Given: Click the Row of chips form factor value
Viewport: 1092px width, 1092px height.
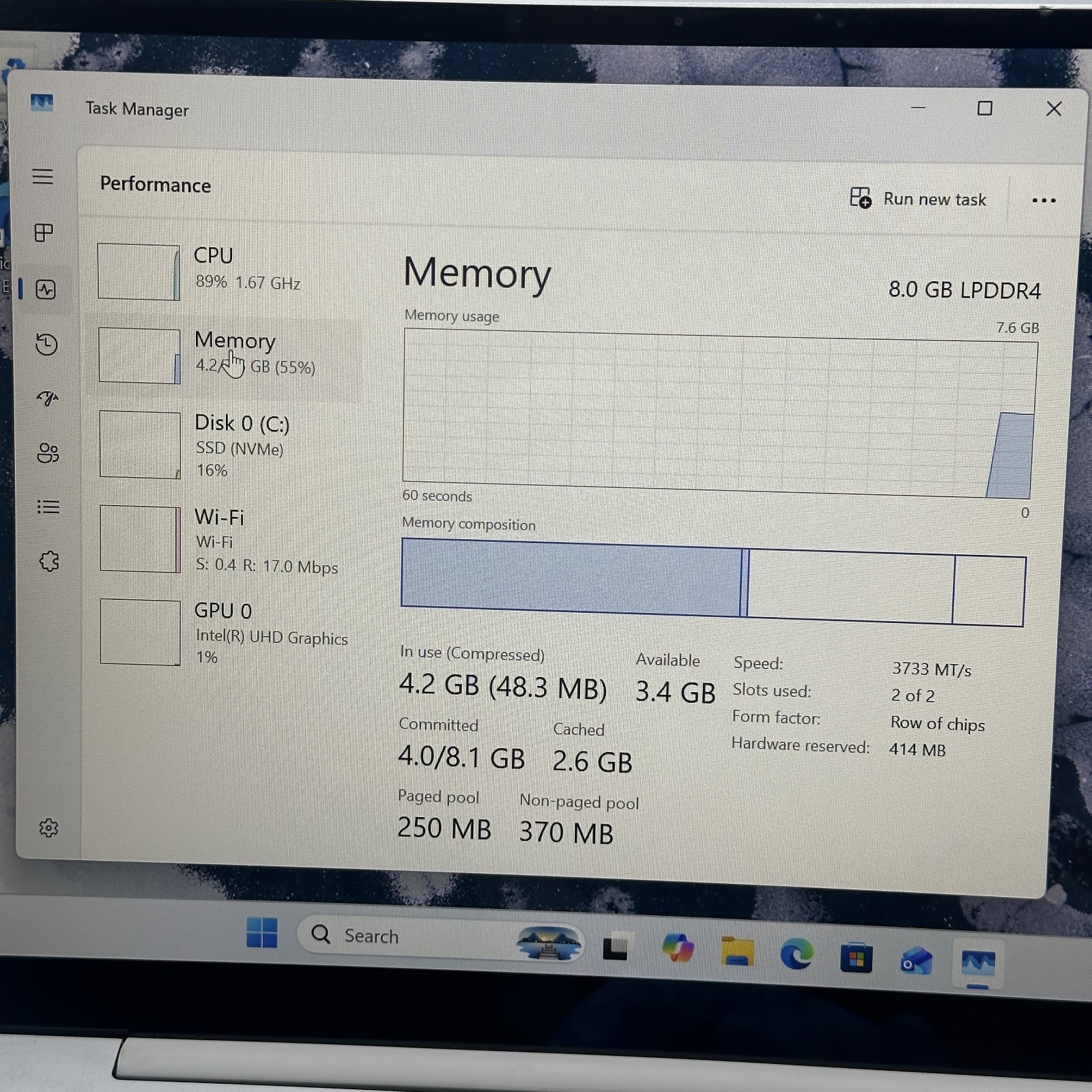Looking at the screenshot, I should pyautogui.click(x=938, y=723).
